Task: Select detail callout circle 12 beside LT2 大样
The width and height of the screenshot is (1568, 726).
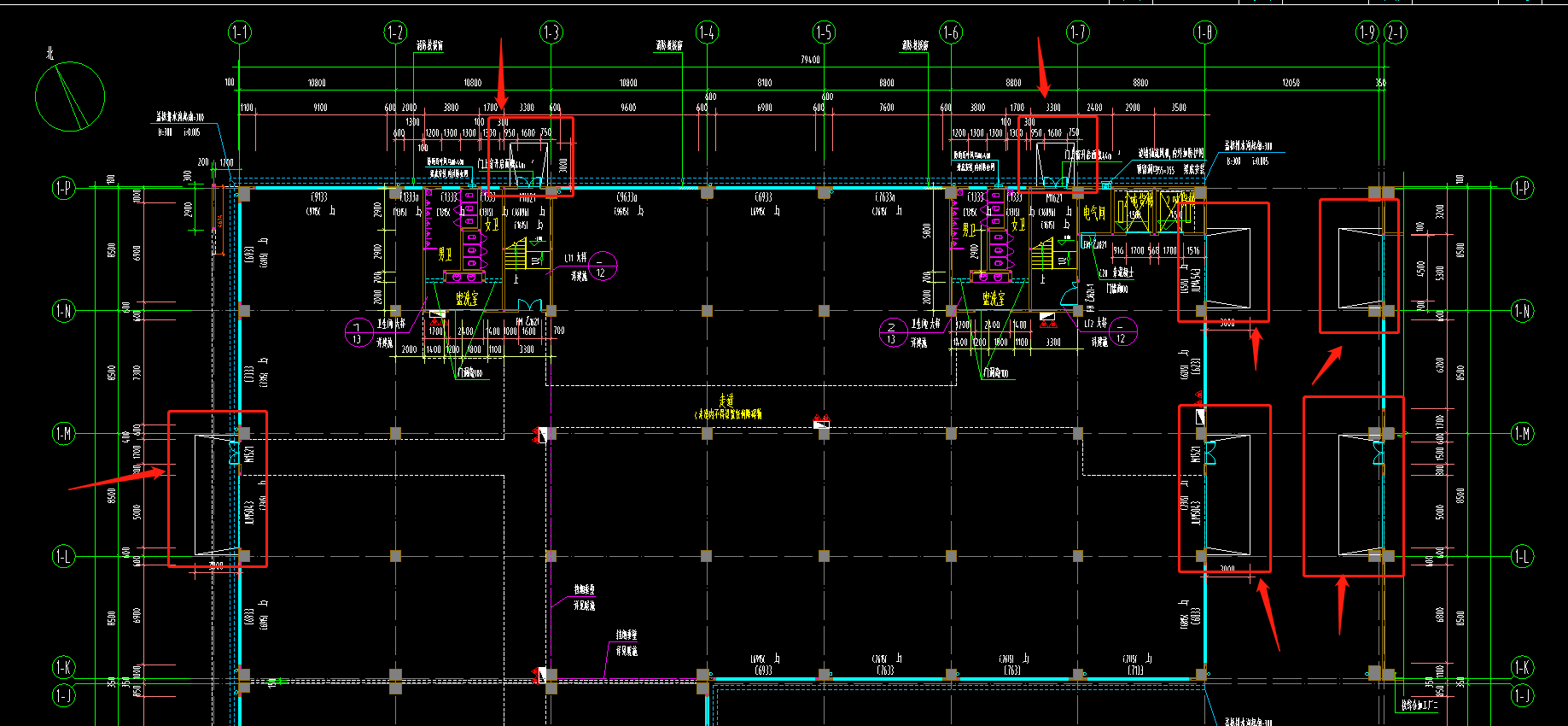Action: point(1122,331)
